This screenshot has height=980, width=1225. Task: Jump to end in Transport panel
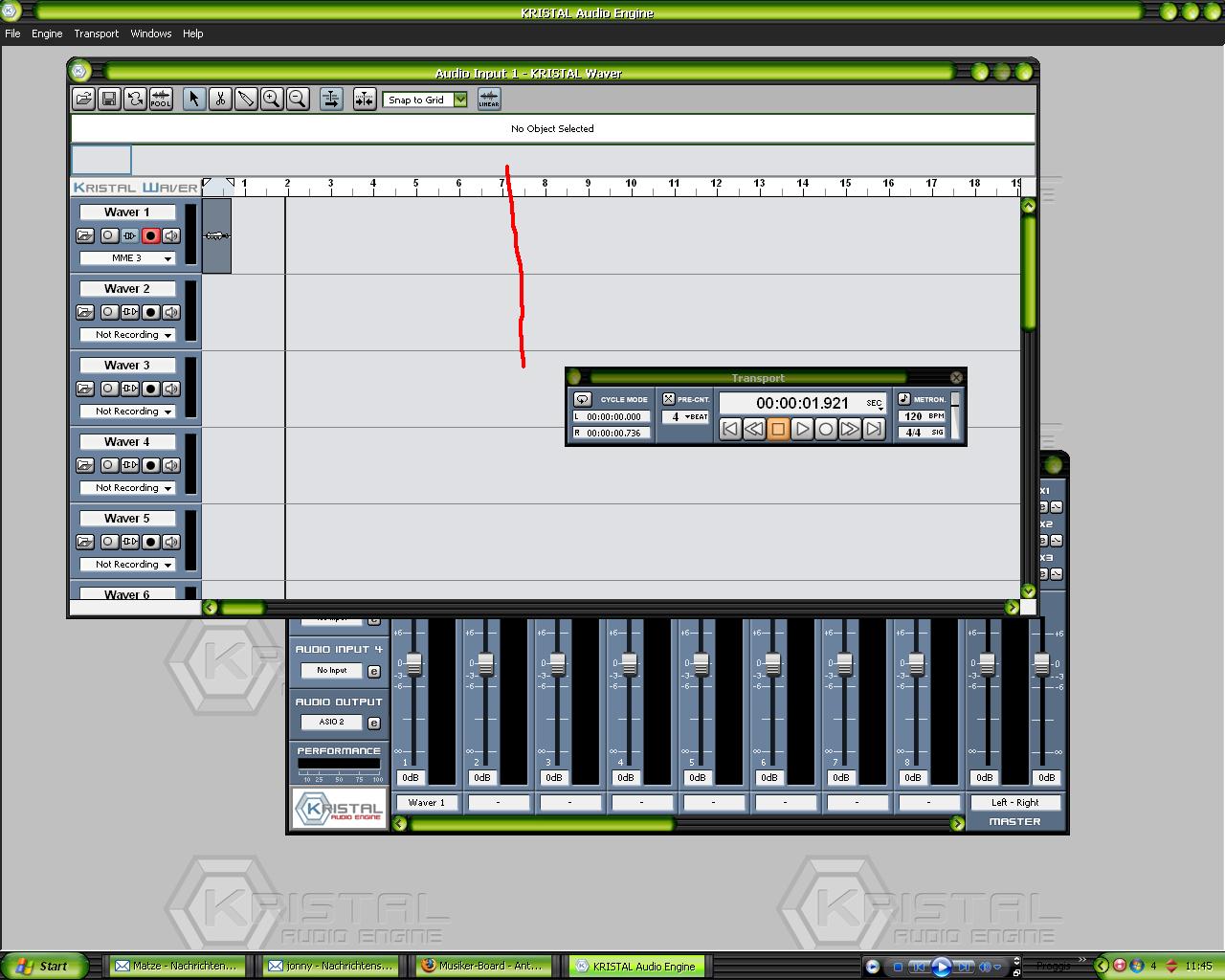874,429
